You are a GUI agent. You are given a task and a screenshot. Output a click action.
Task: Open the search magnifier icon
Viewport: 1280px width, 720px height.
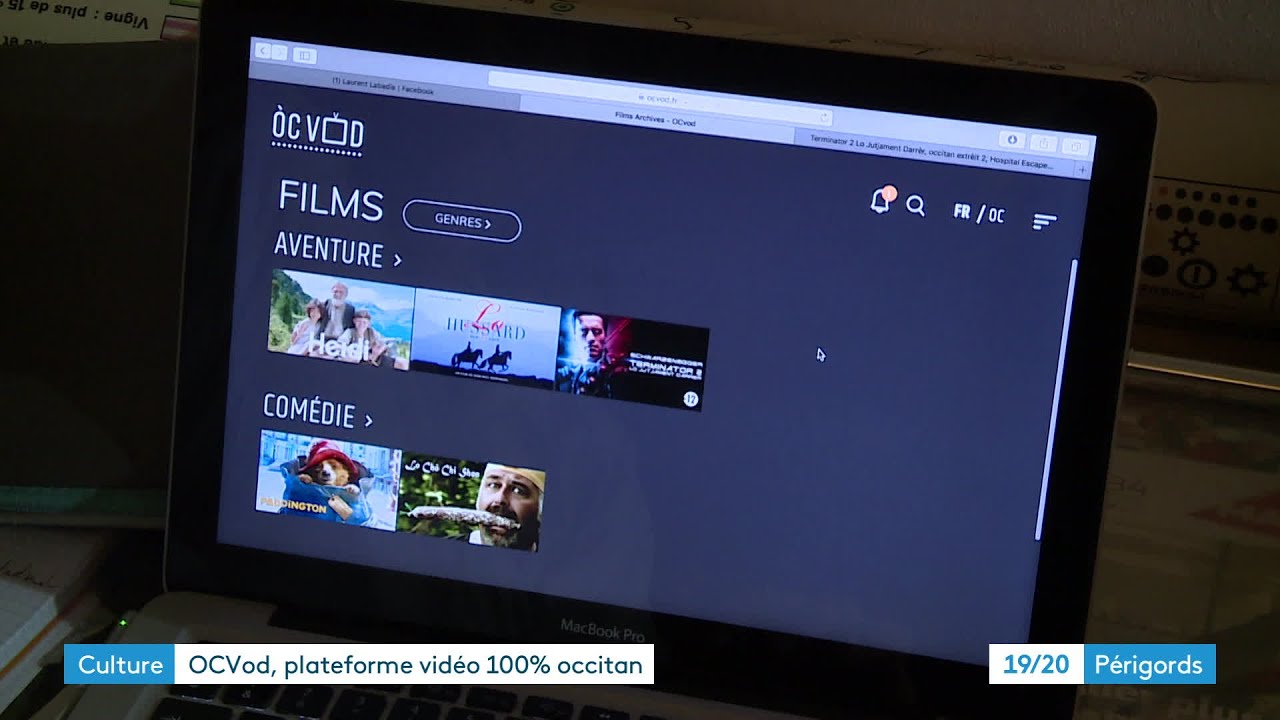915,206
